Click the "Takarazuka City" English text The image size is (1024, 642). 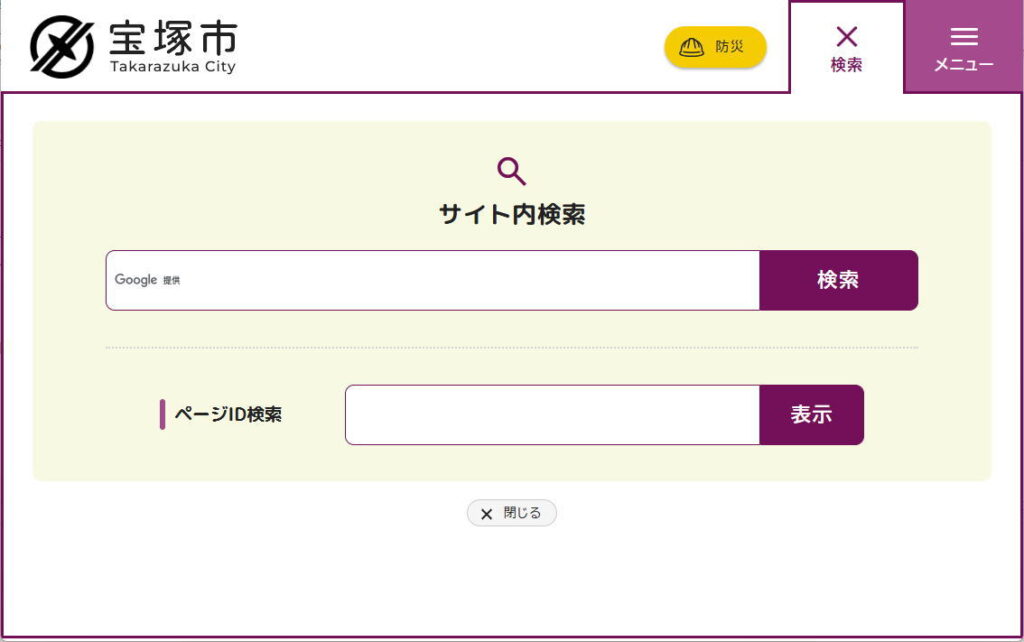pyautogui.click(x=173, y=67)
